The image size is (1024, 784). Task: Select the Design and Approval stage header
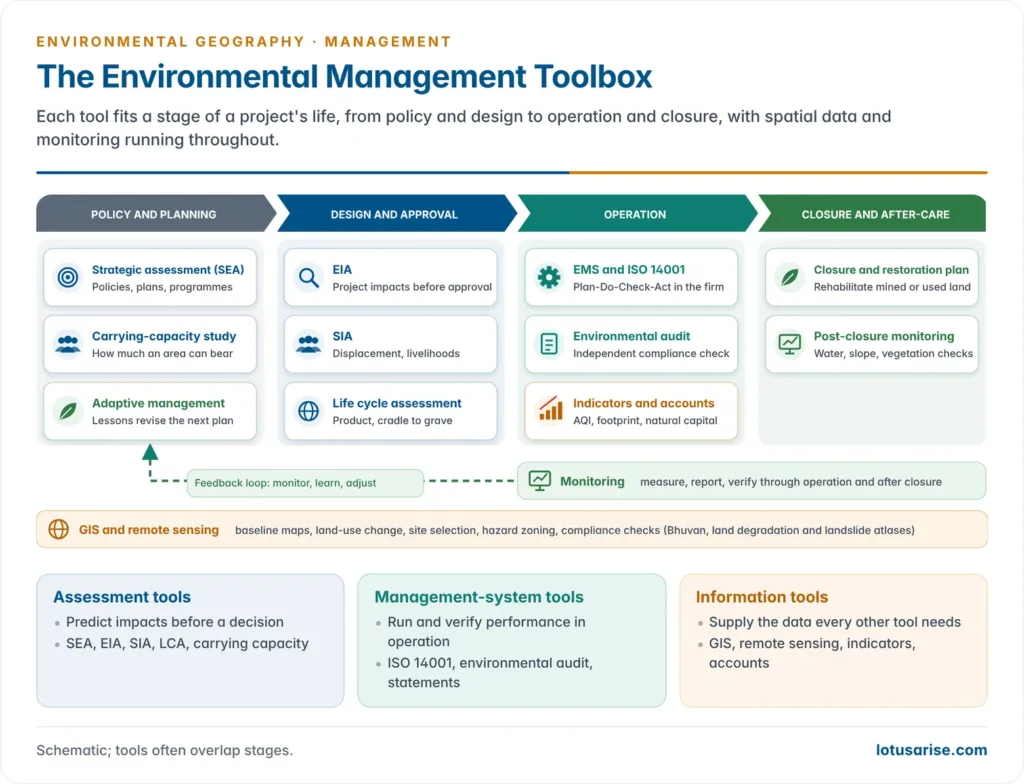pyautogui.click(x=397, y=214)
